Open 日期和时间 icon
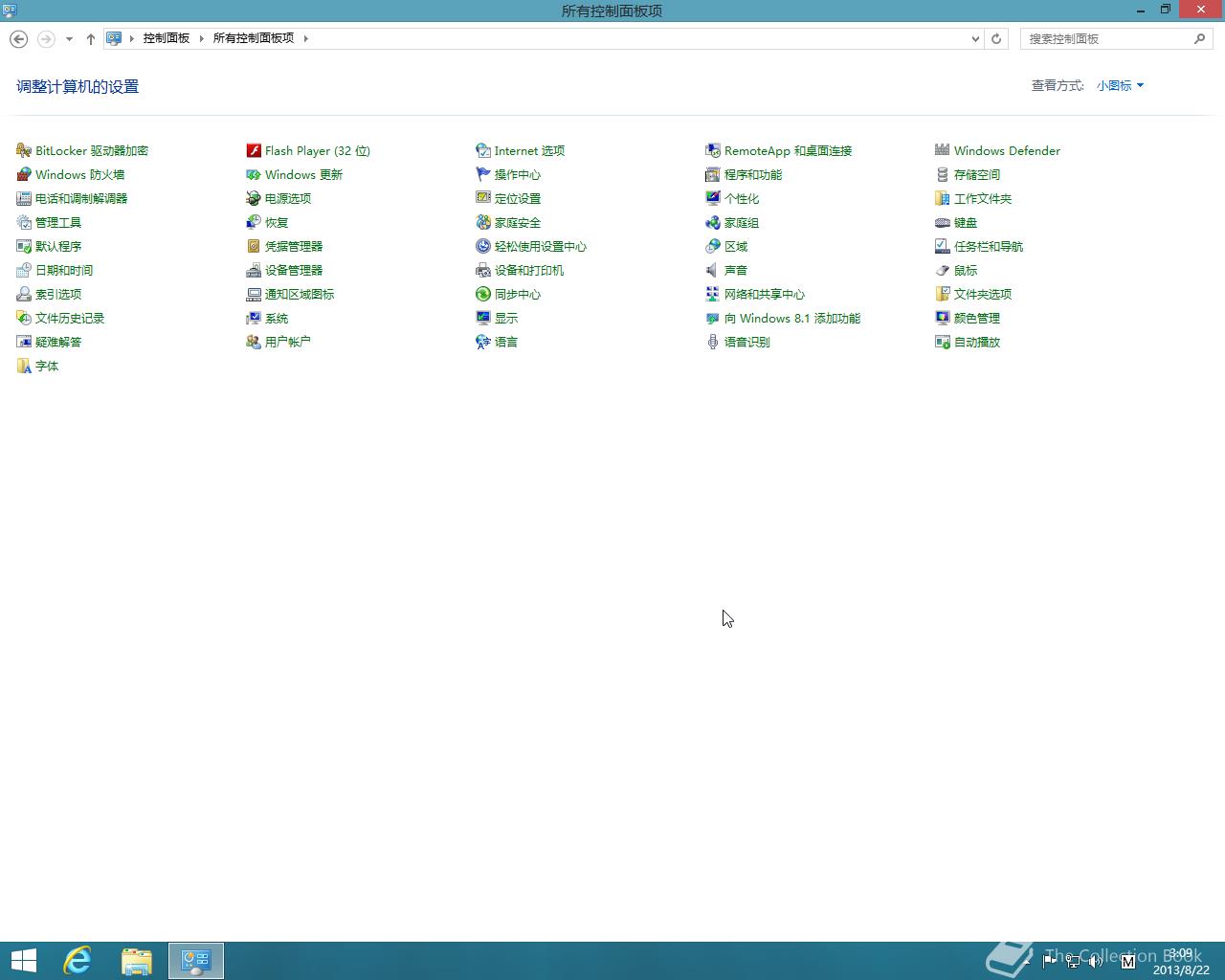This screenshot has width=1225, height=980. tap(24, 270)
